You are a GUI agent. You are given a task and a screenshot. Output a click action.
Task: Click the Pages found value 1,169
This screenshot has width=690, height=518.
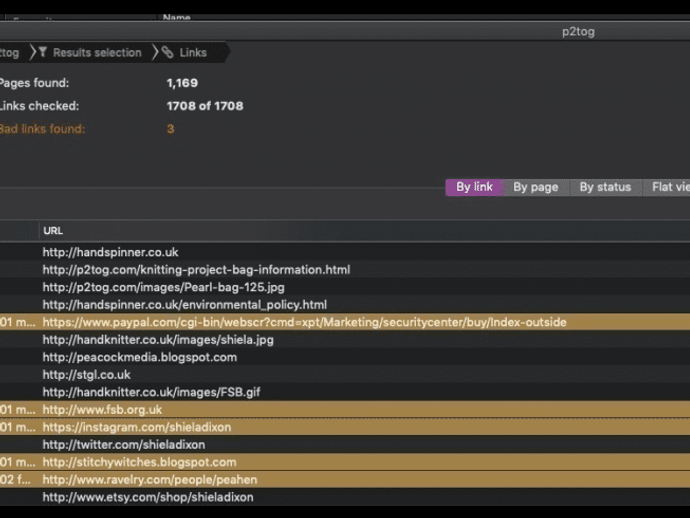click(x=182, y=83)
